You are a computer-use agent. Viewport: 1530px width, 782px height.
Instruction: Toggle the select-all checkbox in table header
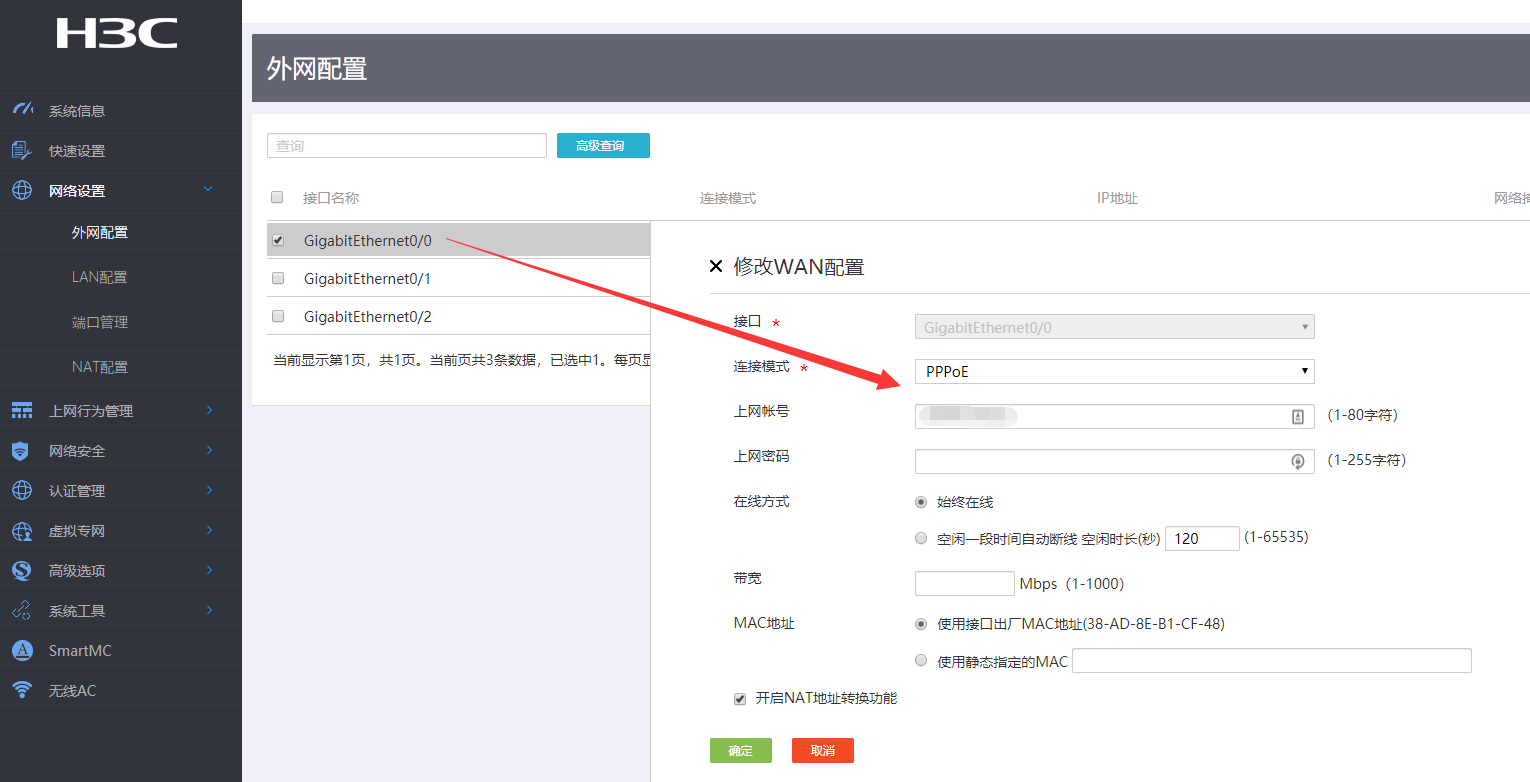(x=277, y=197)
